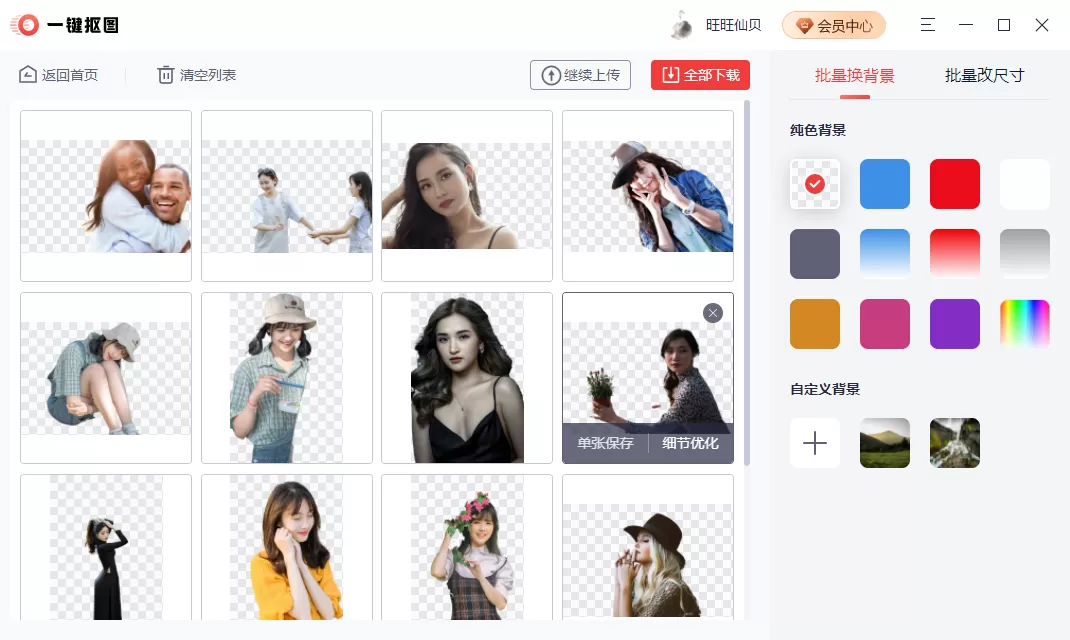This screenshot has height=640, width=1070.
Task: Click the 返回首页 home icon
Action: [x=27, y=74]
